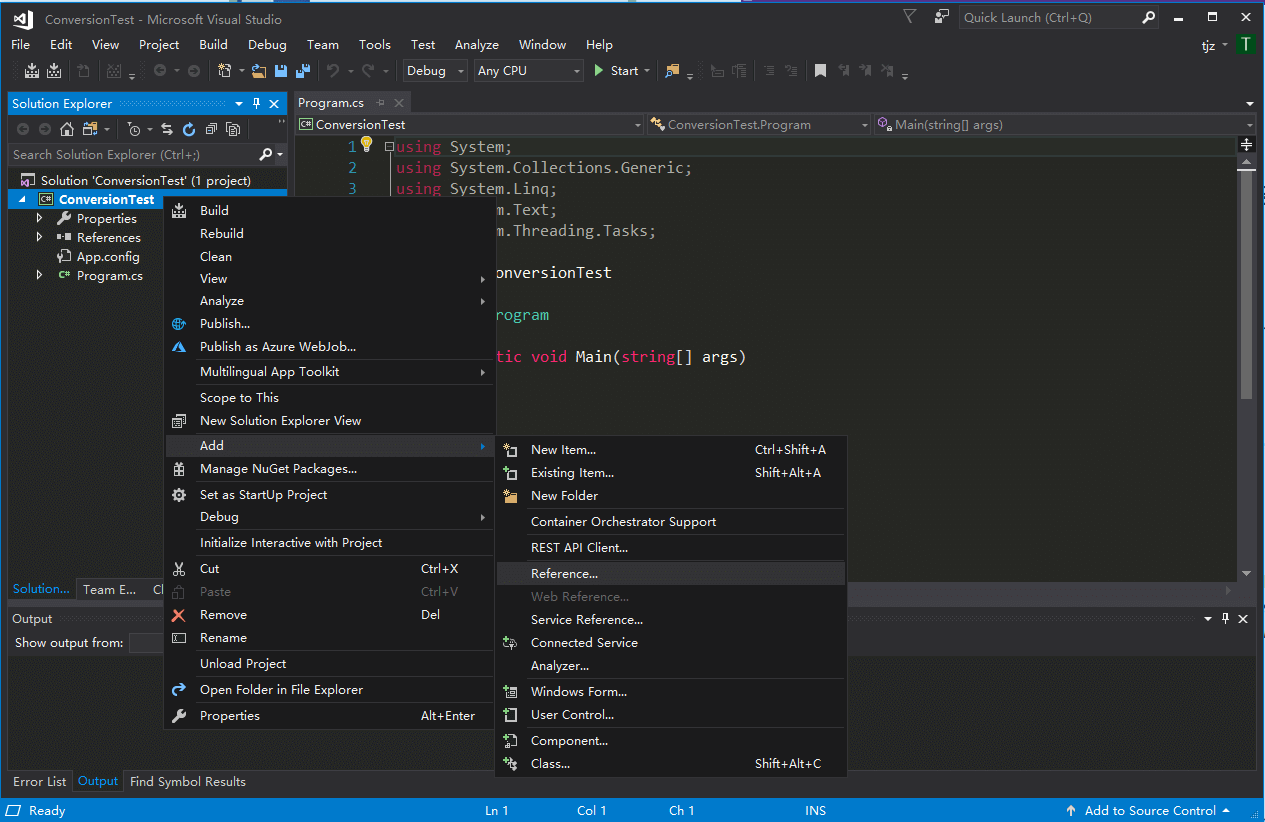Screen dimensions: 1265x822
Task: Click the Redo arrow in the toolbar
Action: coord(368,71)
